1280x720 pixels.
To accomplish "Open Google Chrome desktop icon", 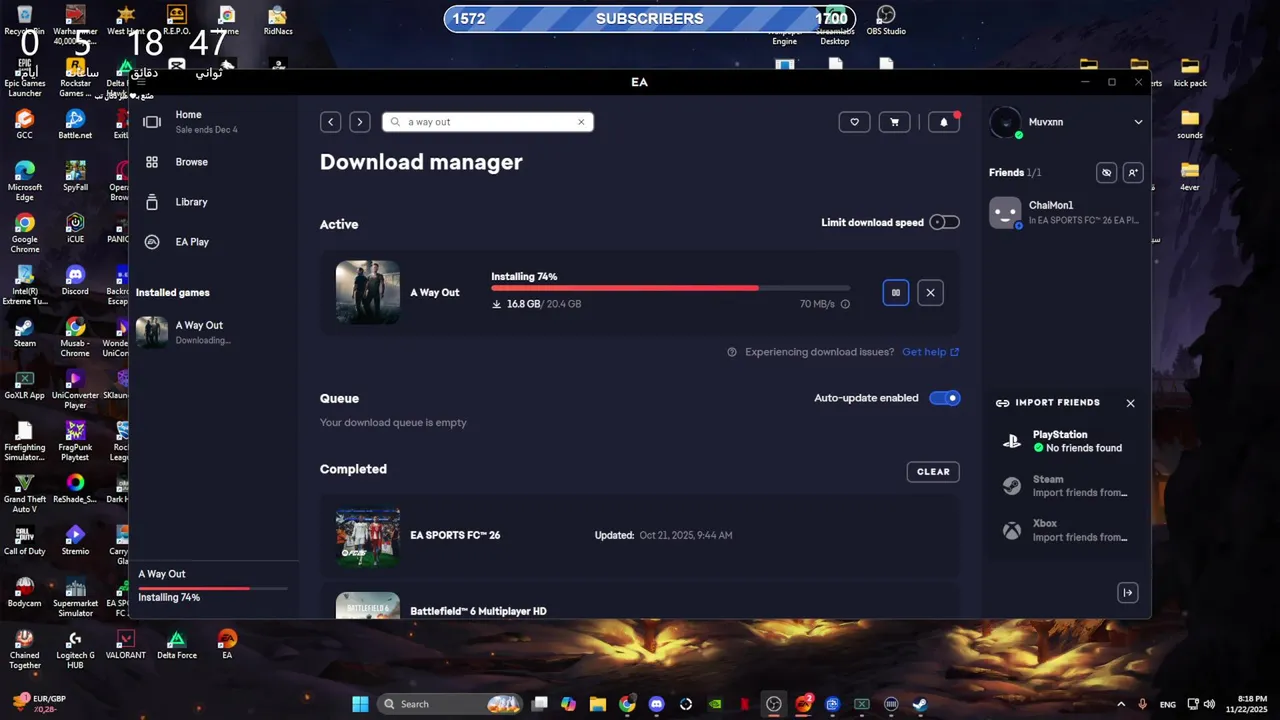I will 24,234.
